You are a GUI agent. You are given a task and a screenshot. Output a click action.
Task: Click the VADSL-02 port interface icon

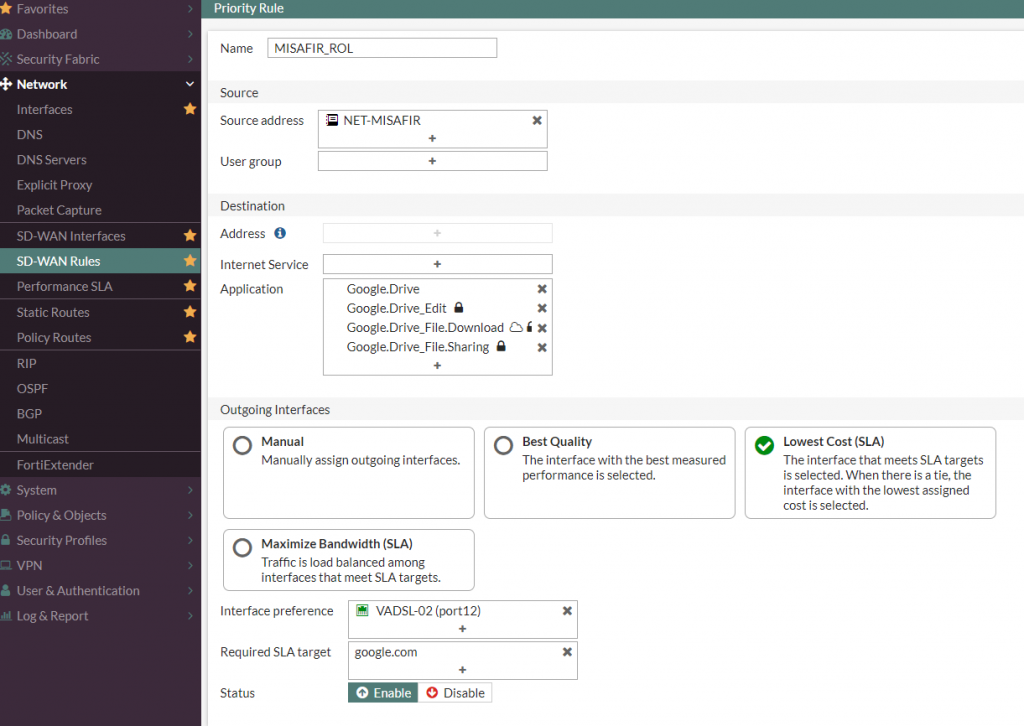click(x=362, y=610)
